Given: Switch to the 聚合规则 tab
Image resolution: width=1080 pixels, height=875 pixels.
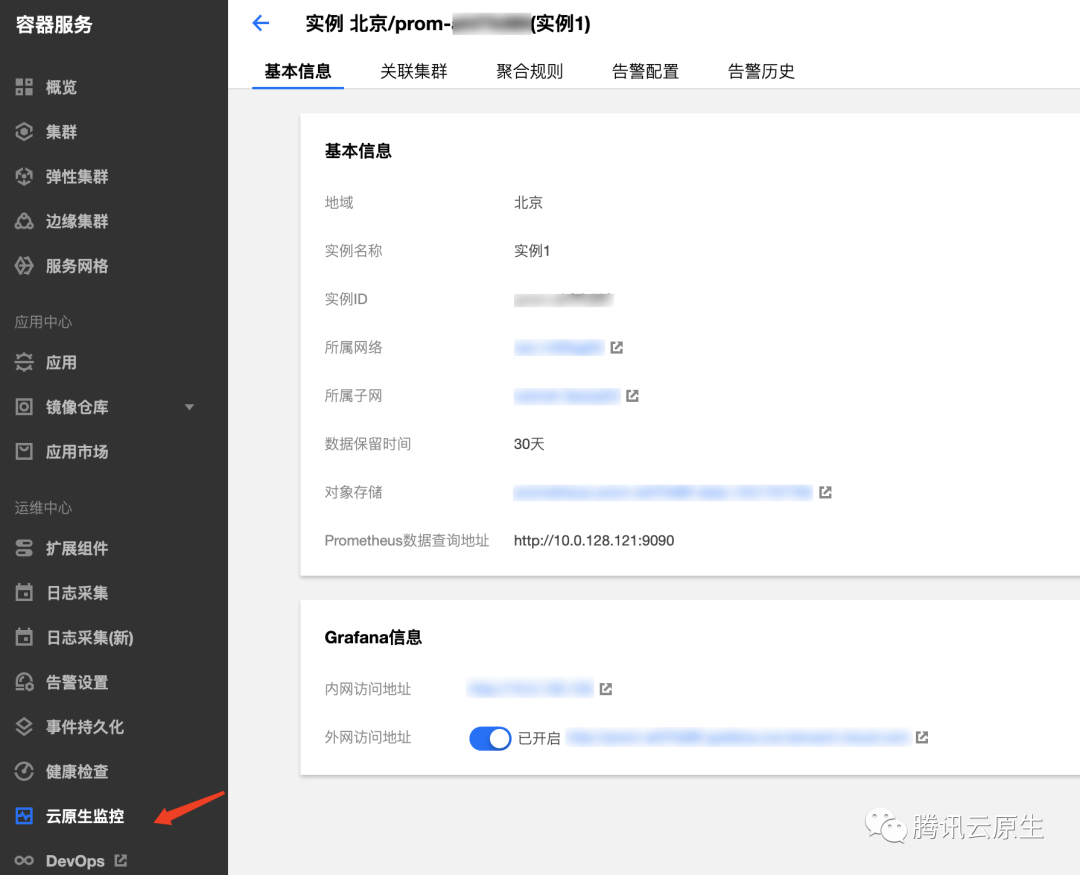Looking at the screenshot, I should [x=529, y=71].
